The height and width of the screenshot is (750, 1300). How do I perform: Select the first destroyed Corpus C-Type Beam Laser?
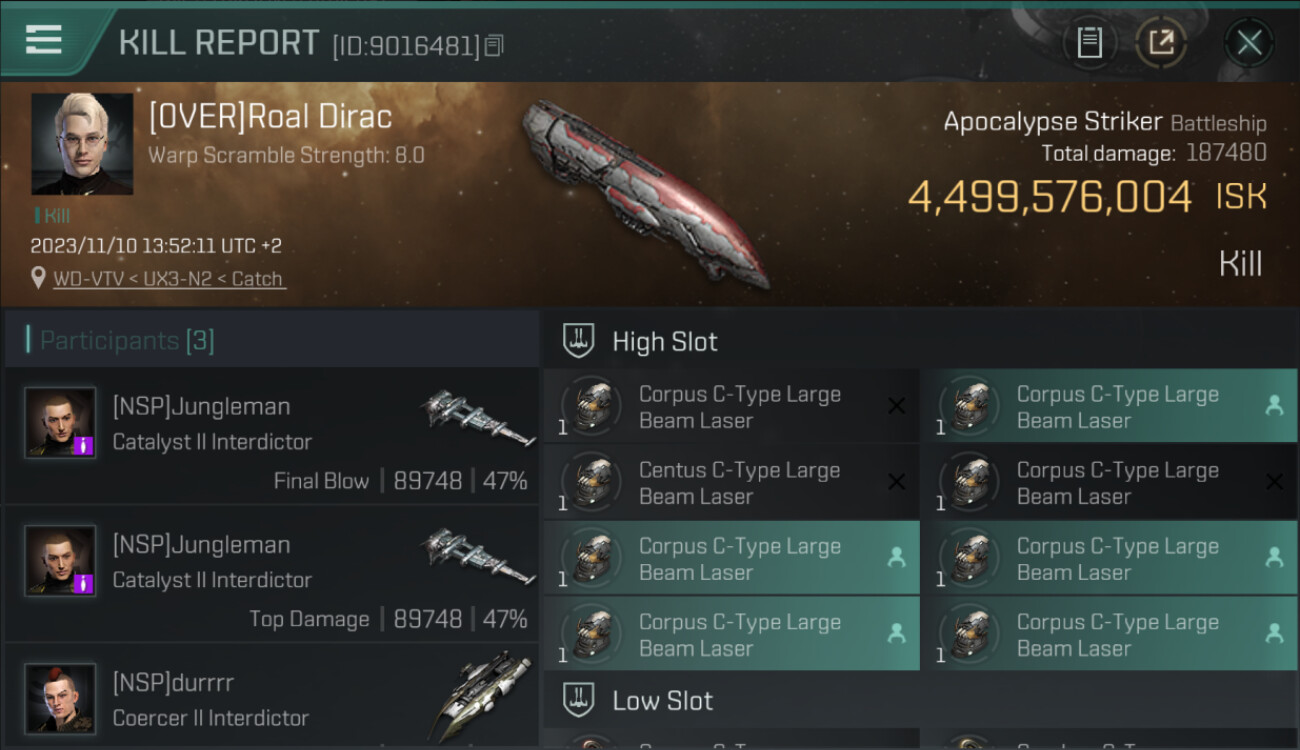click(x=731, y=406)
